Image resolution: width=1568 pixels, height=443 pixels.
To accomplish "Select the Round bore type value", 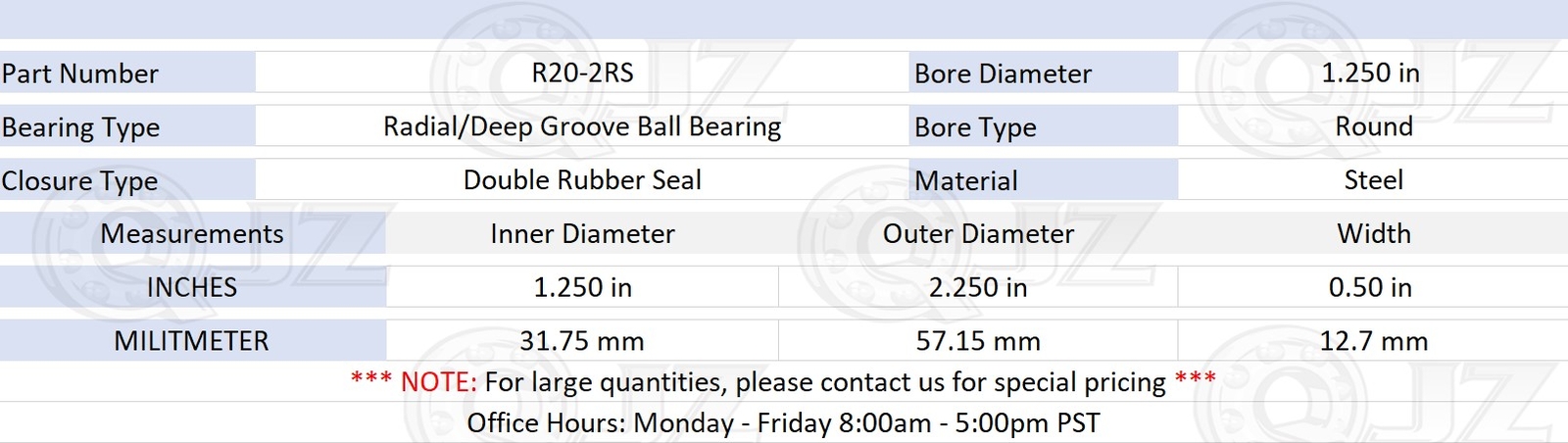I will click(x=1373, y=126).
